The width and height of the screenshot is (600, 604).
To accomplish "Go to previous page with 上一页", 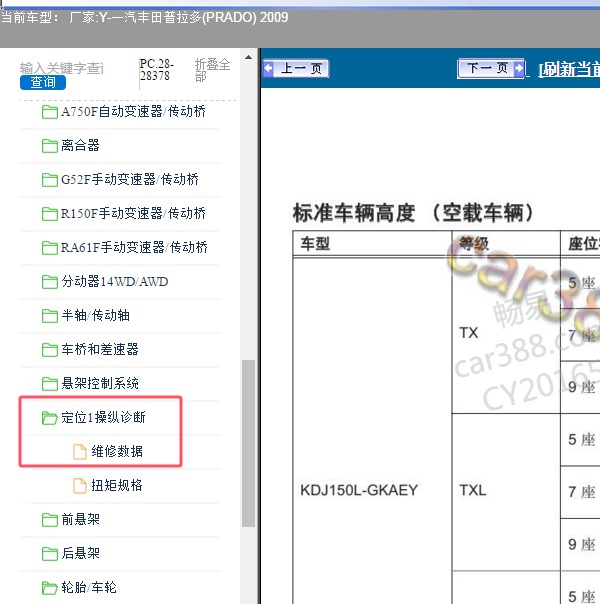I will pyautogui.click(x=296, y=69).
